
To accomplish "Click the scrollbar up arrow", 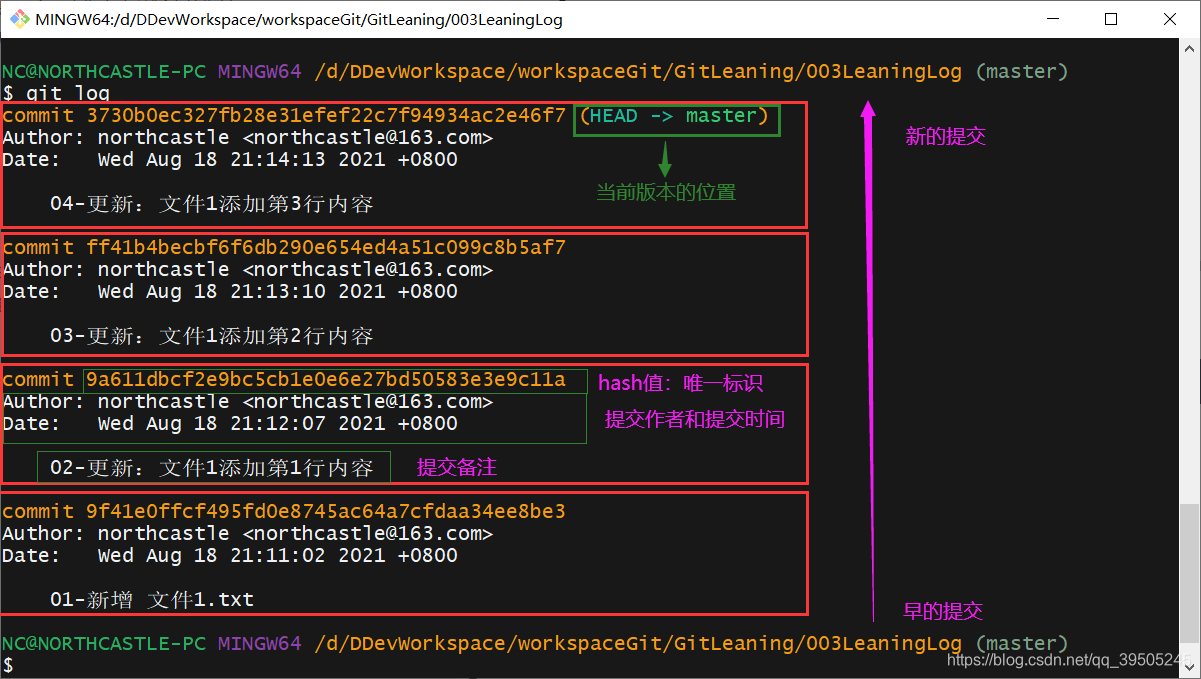I will (x=1190, y=48).
